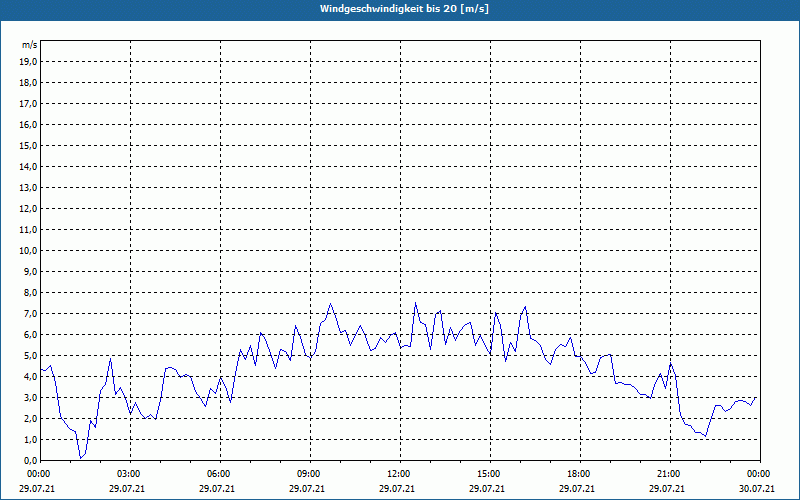Click the 29.07.21 date beneath 15:00

487,489
